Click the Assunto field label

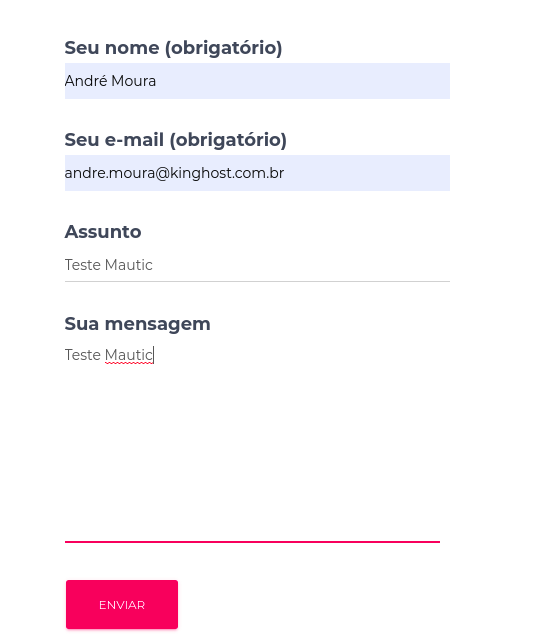pos(103,232)
